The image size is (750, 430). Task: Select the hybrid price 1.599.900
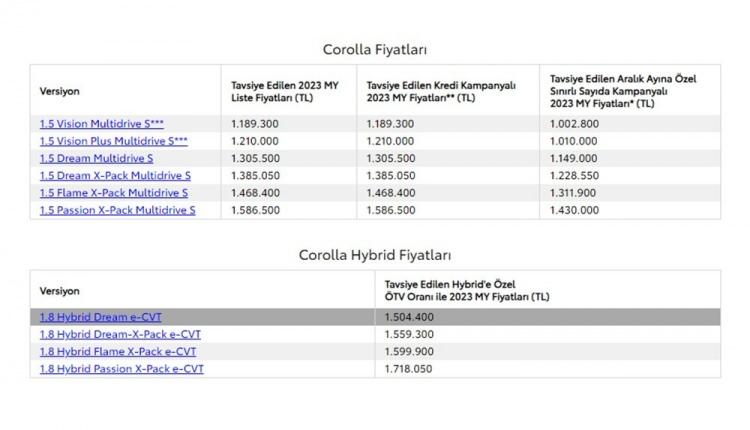(x=409, y=352)
